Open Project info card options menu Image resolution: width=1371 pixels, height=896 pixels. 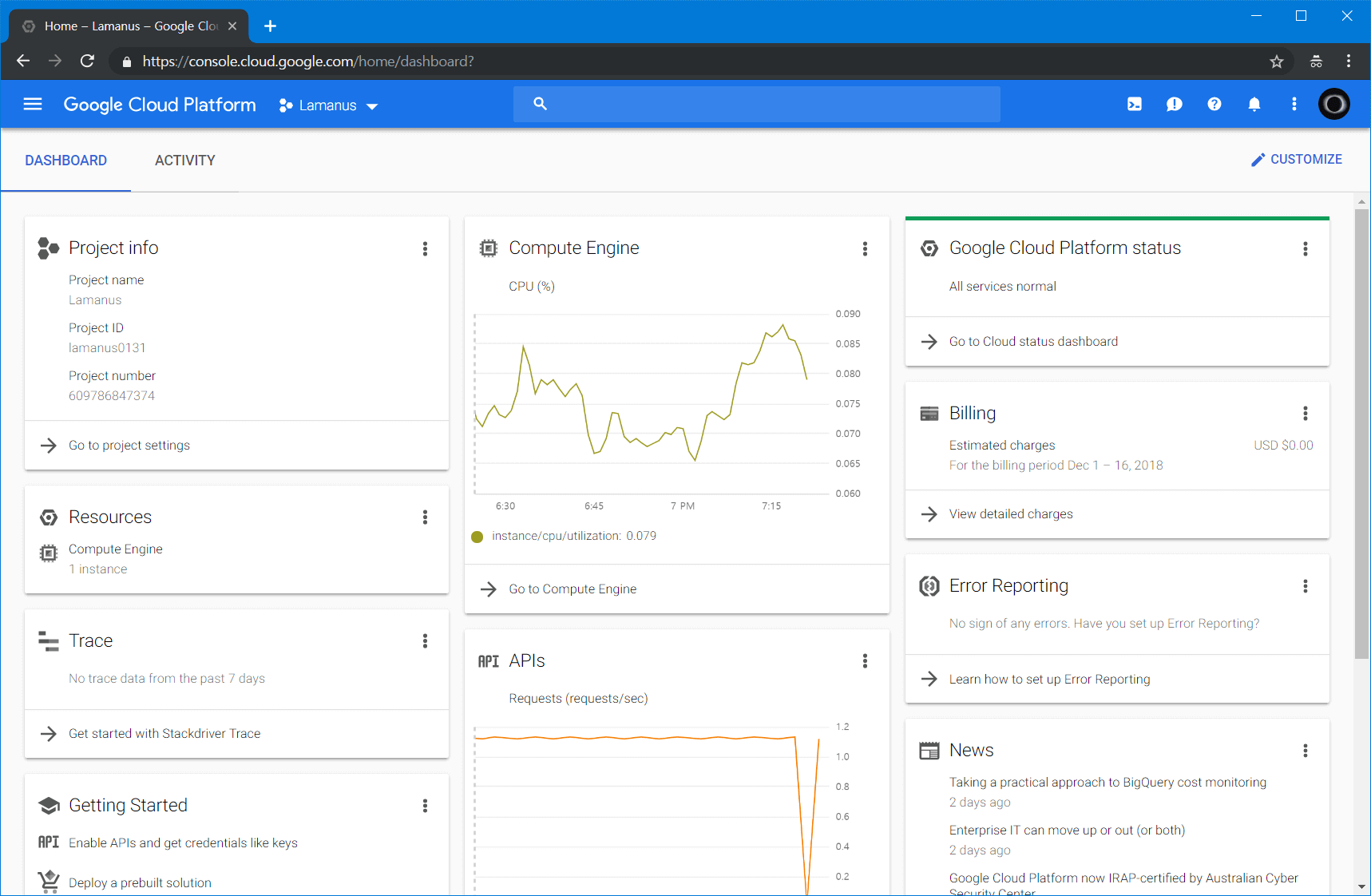(x=425, y=249)
